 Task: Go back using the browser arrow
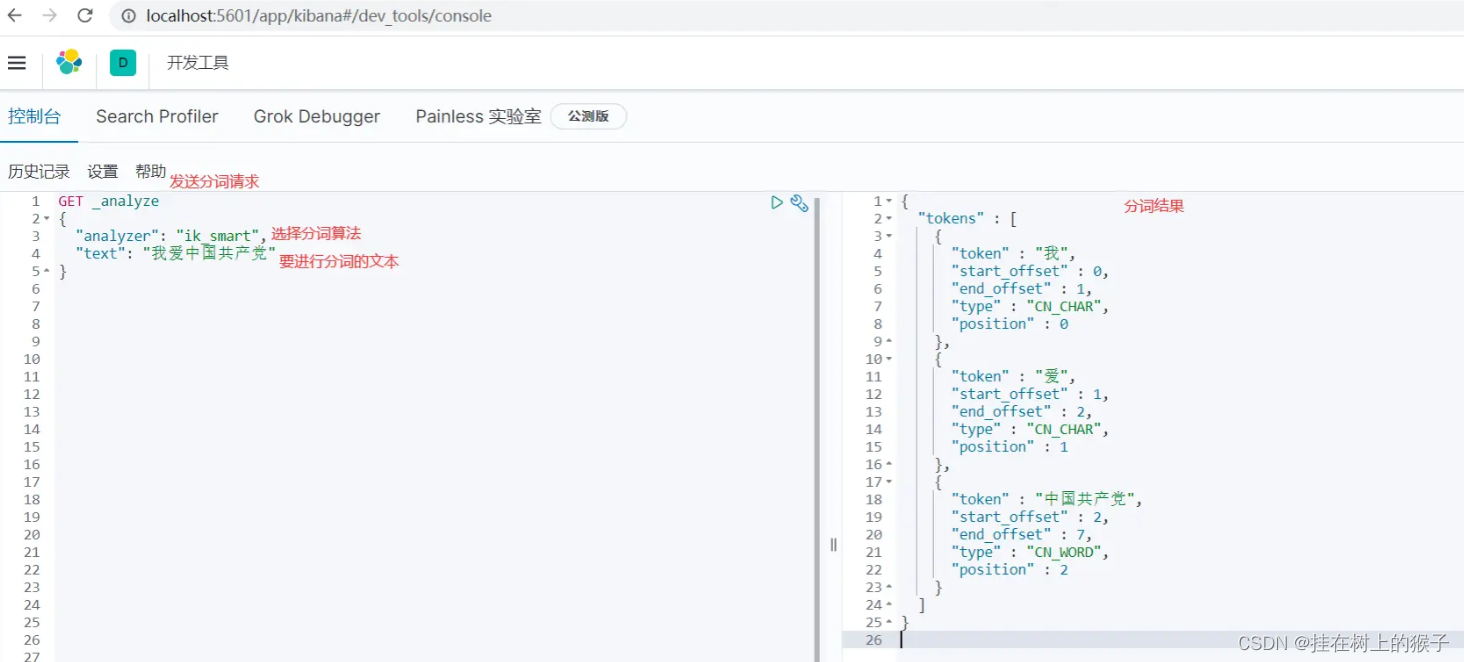point(15,16)
